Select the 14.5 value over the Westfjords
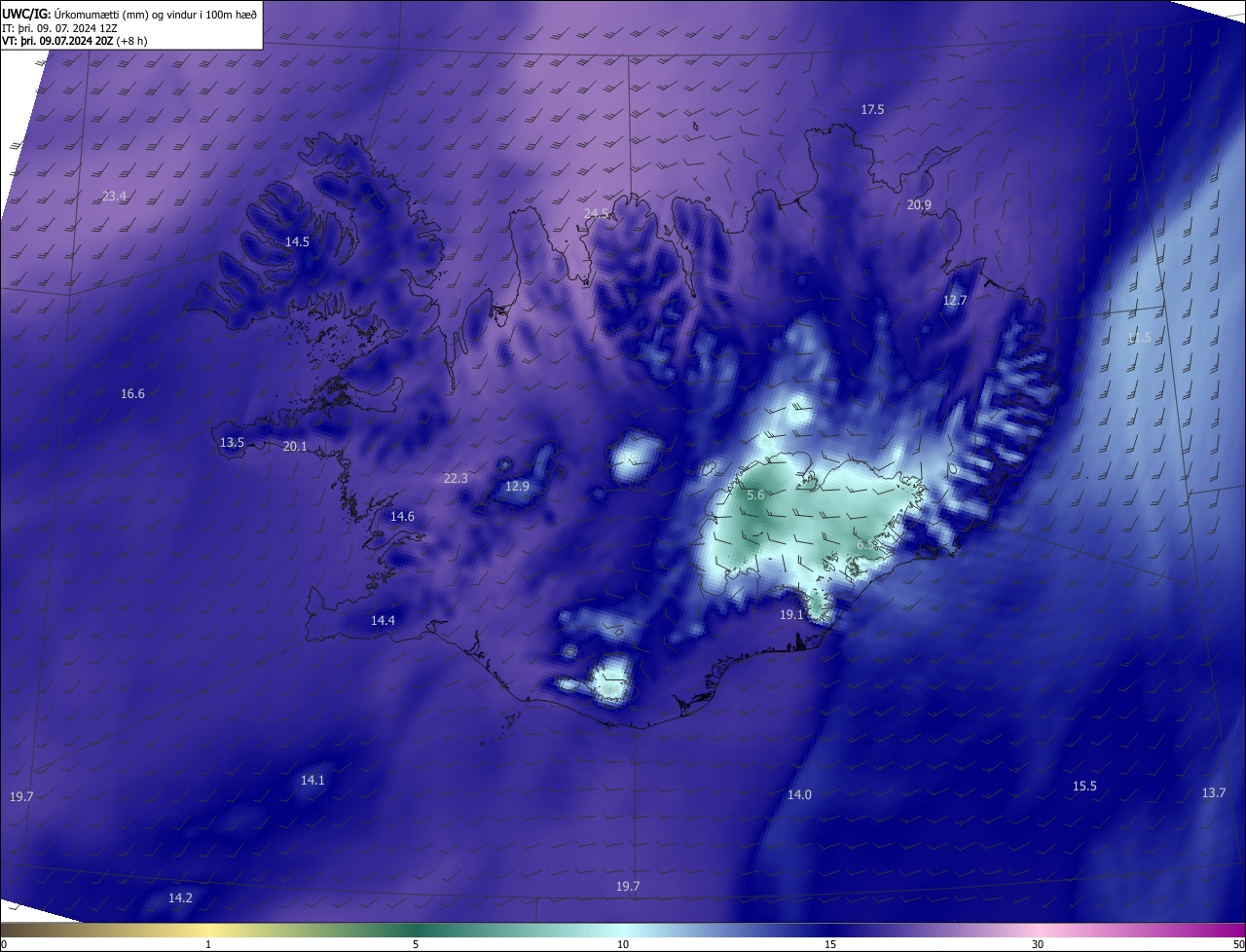The width and height of the screenshot is (1246, 952). coord(297,241)
